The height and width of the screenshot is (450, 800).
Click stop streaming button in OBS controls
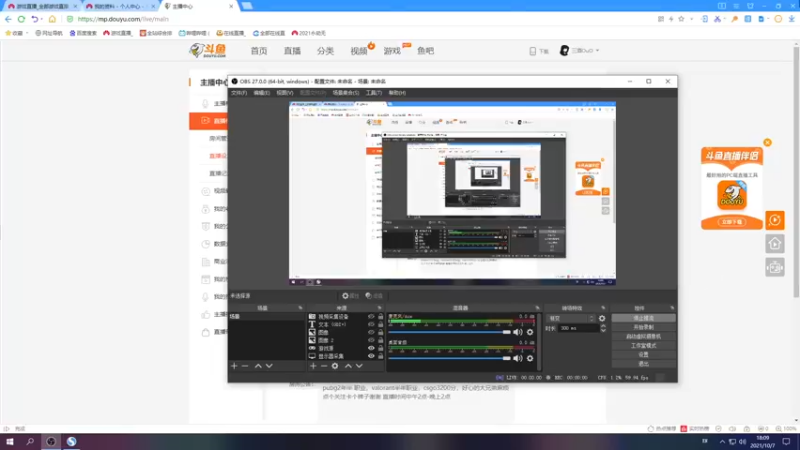pos(643,318)
